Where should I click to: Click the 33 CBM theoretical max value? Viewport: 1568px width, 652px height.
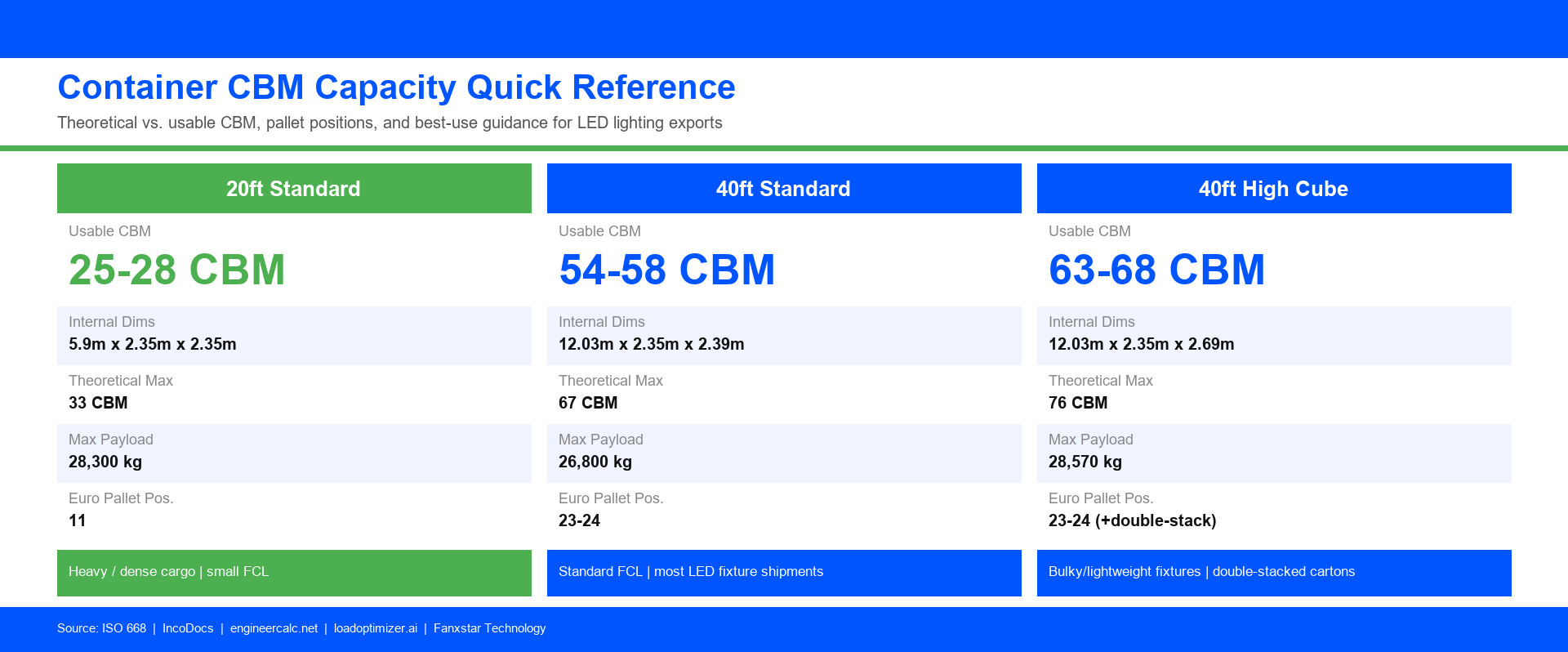point(98,403)
